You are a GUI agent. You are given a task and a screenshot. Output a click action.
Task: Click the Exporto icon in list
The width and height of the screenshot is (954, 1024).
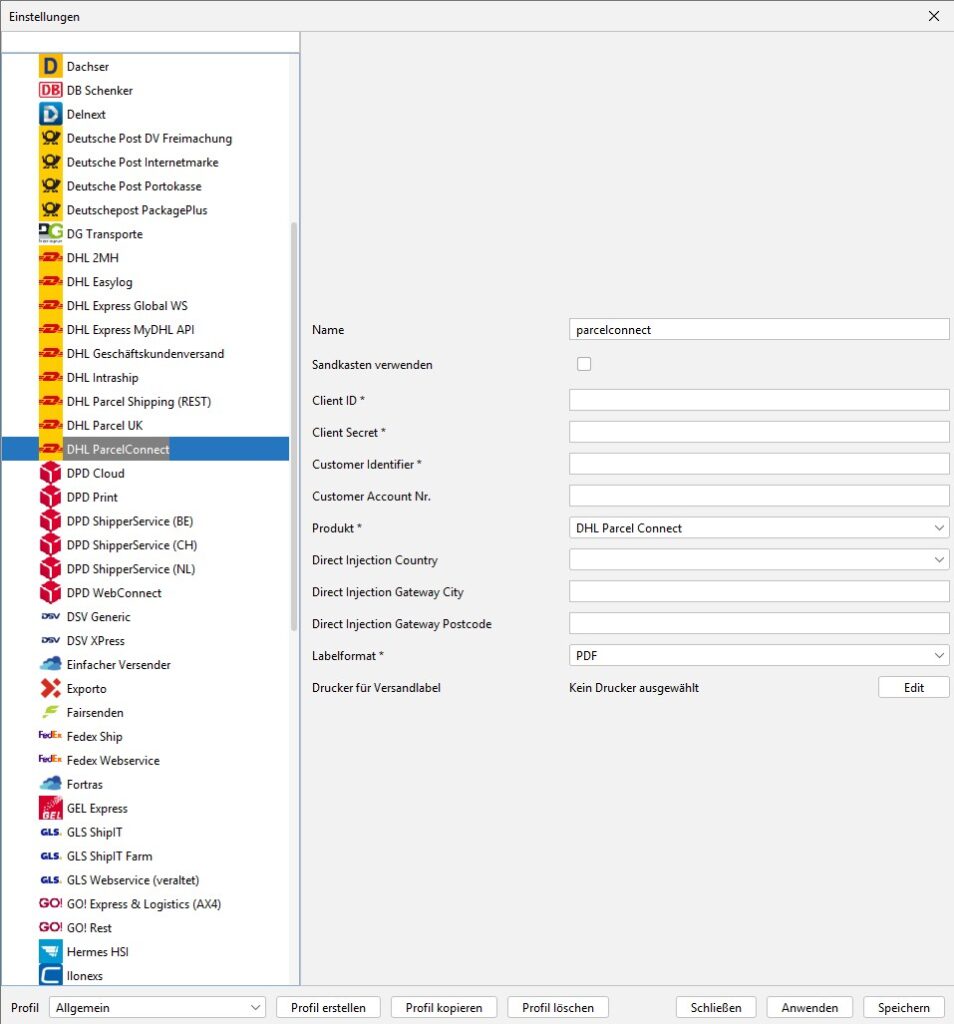(x=50, y=689)
